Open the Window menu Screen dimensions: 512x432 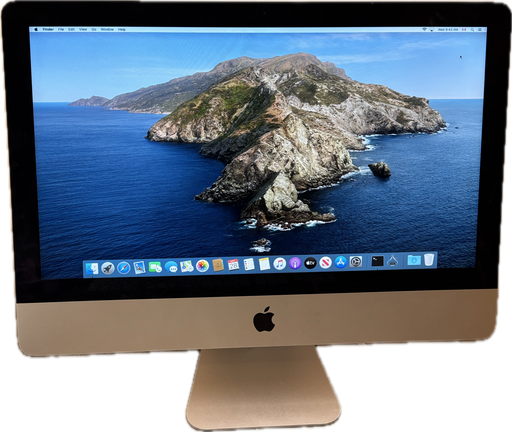point(107,29)
